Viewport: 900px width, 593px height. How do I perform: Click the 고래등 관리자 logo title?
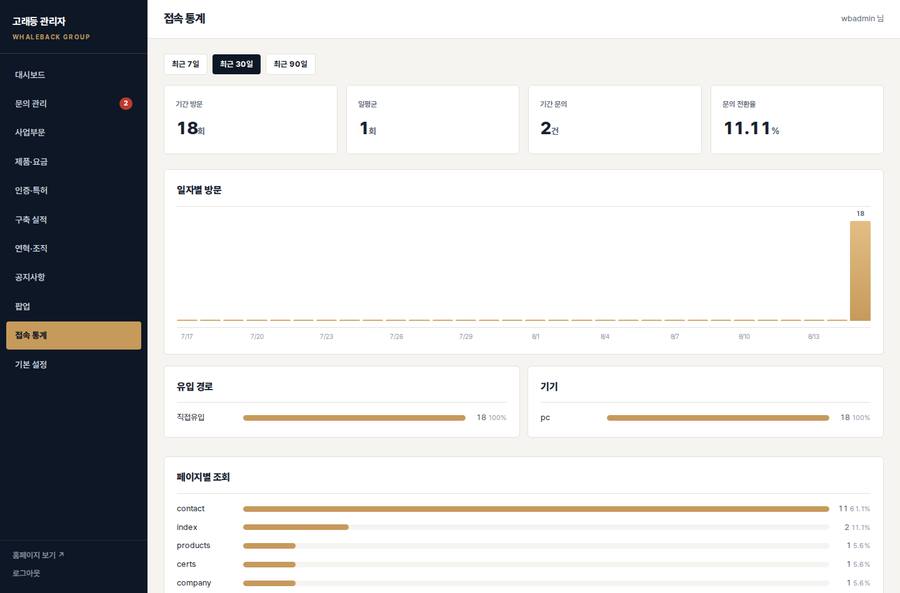39,21
